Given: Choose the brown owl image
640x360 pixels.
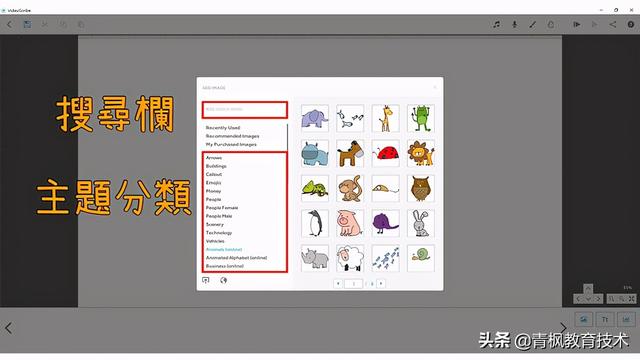Looking at the screenshot, I should 421,189.
